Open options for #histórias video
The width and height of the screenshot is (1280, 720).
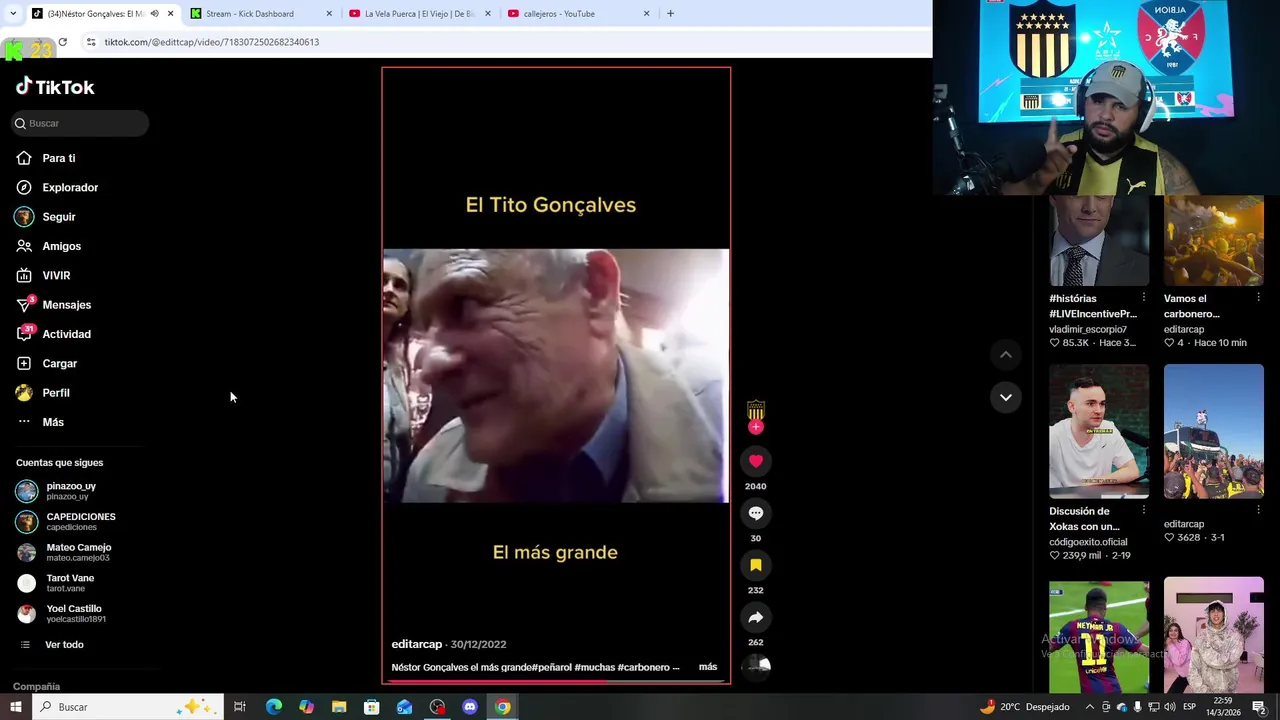(x=1144, y=298)
